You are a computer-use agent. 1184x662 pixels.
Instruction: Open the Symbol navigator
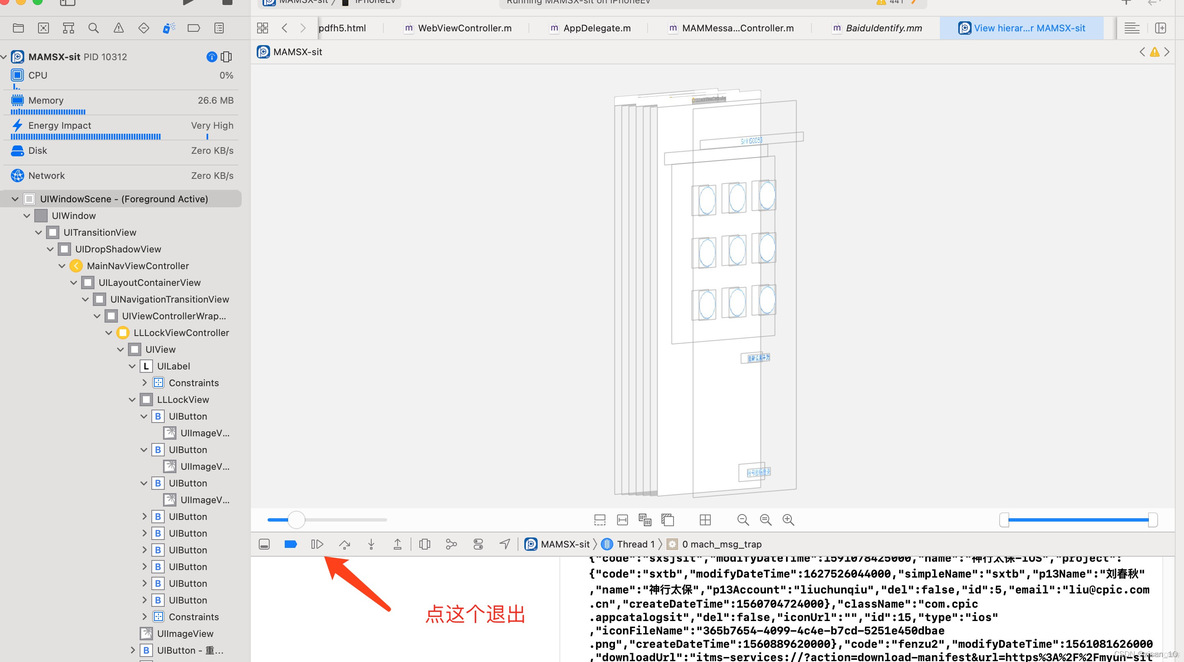[x=68, y=28]
